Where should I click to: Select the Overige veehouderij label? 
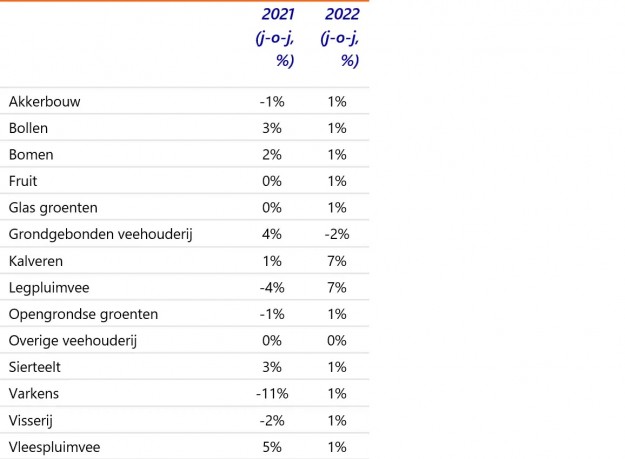coord(72,341)
